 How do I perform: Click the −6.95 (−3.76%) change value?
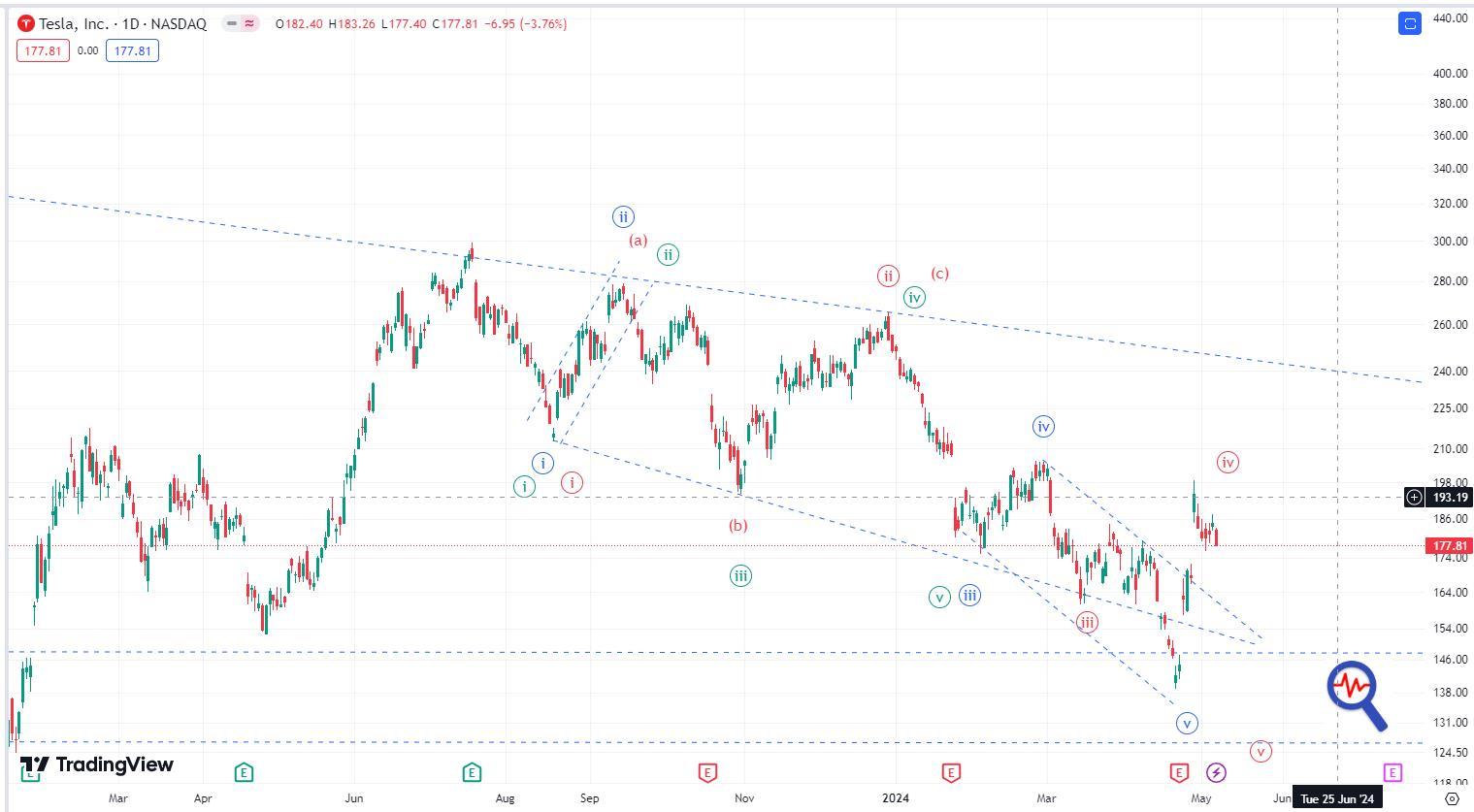(525, 23)
